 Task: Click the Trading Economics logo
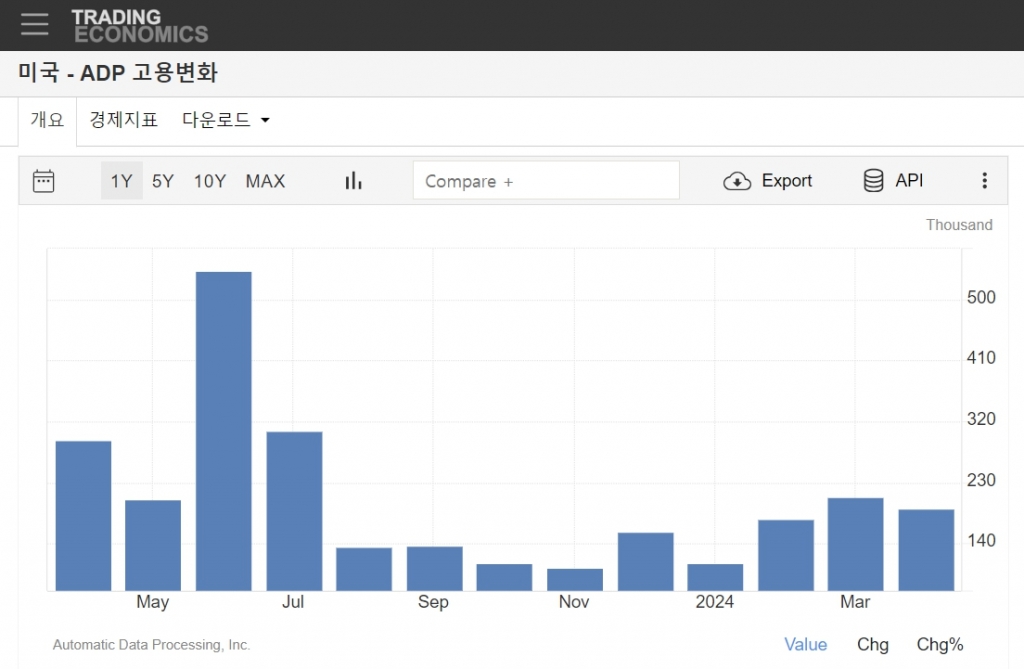pyautogui.click(x=139, y=26)
